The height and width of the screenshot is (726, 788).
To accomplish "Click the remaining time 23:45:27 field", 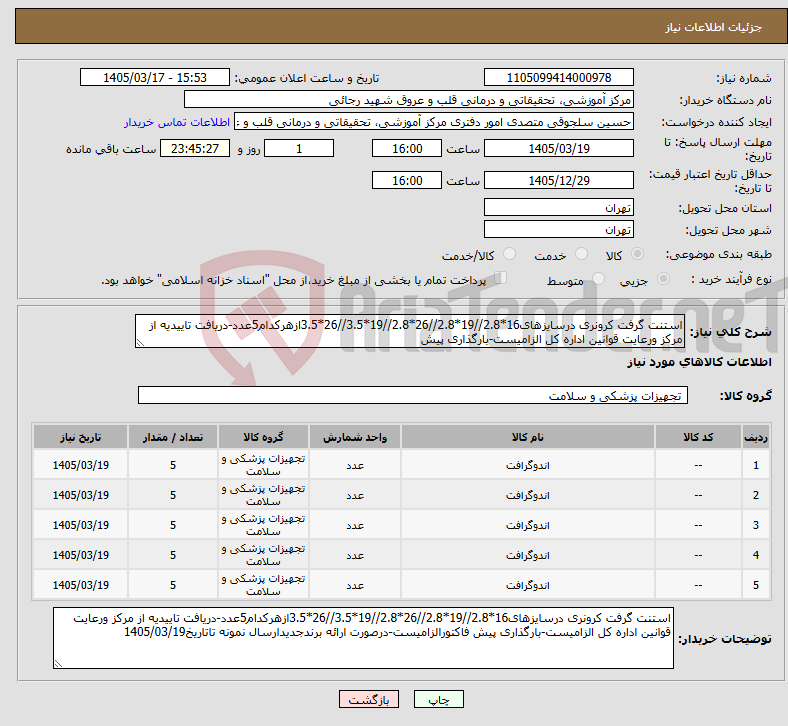I will 195,149.
